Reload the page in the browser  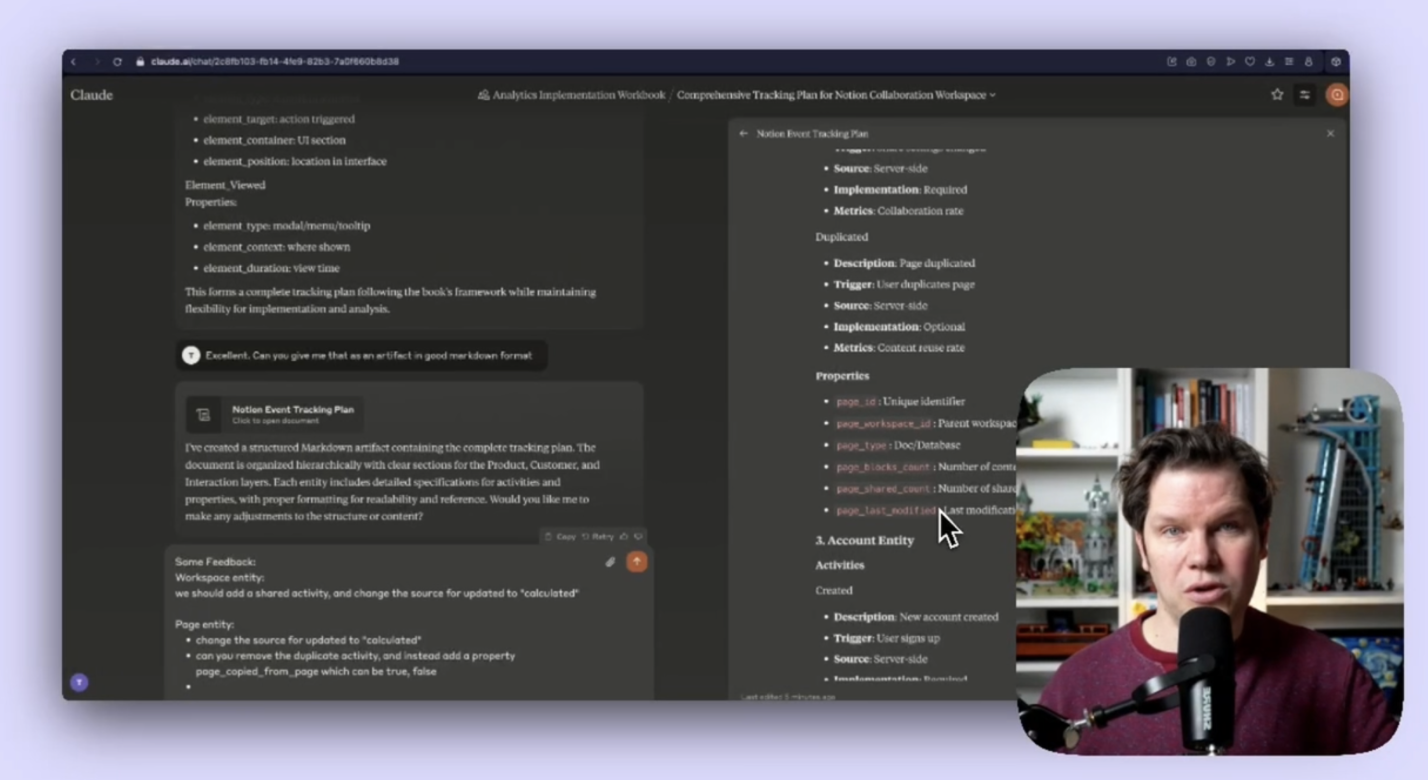coord(117,62)
